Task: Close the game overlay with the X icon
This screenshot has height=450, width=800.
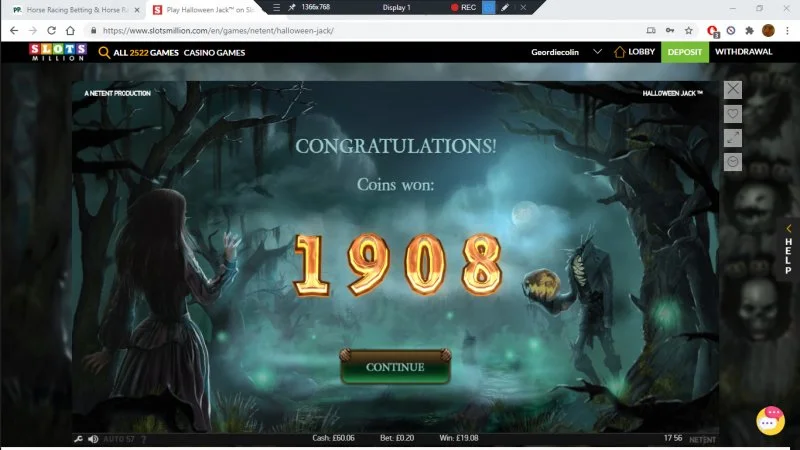Action: coord(733,89)
